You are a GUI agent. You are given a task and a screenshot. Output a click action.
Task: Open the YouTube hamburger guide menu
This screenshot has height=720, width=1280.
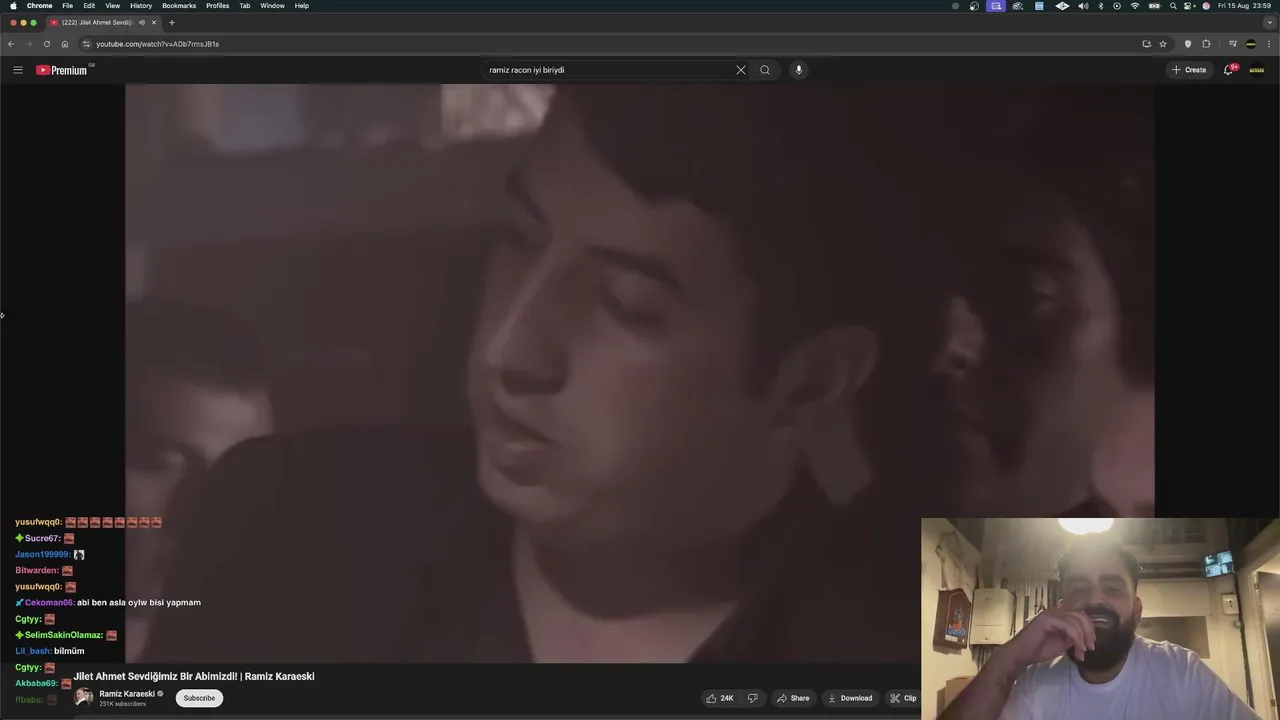pyautogui.click(x=17, y=70)
